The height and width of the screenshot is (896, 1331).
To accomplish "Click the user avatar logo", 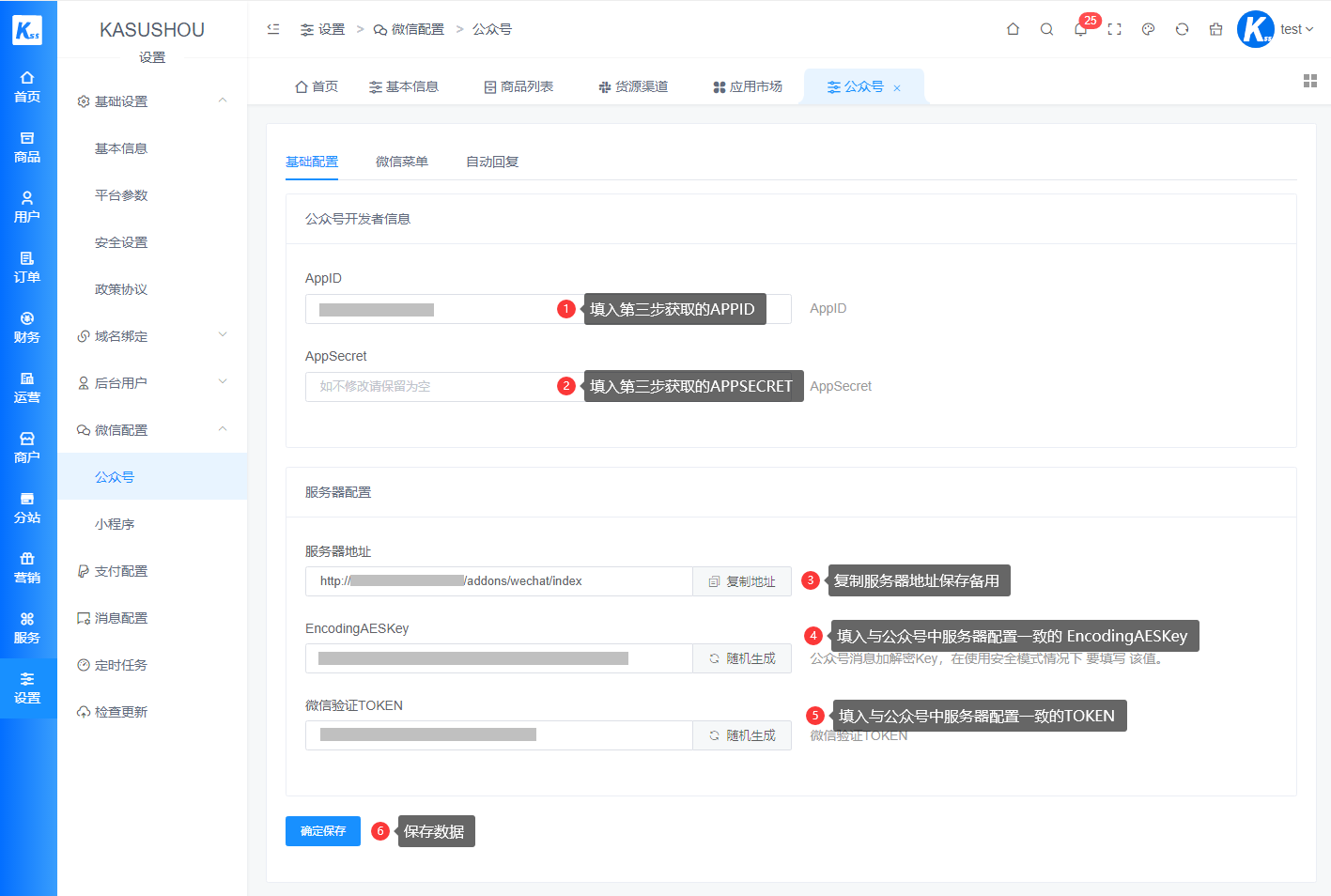I will [x=1256, y=29].
